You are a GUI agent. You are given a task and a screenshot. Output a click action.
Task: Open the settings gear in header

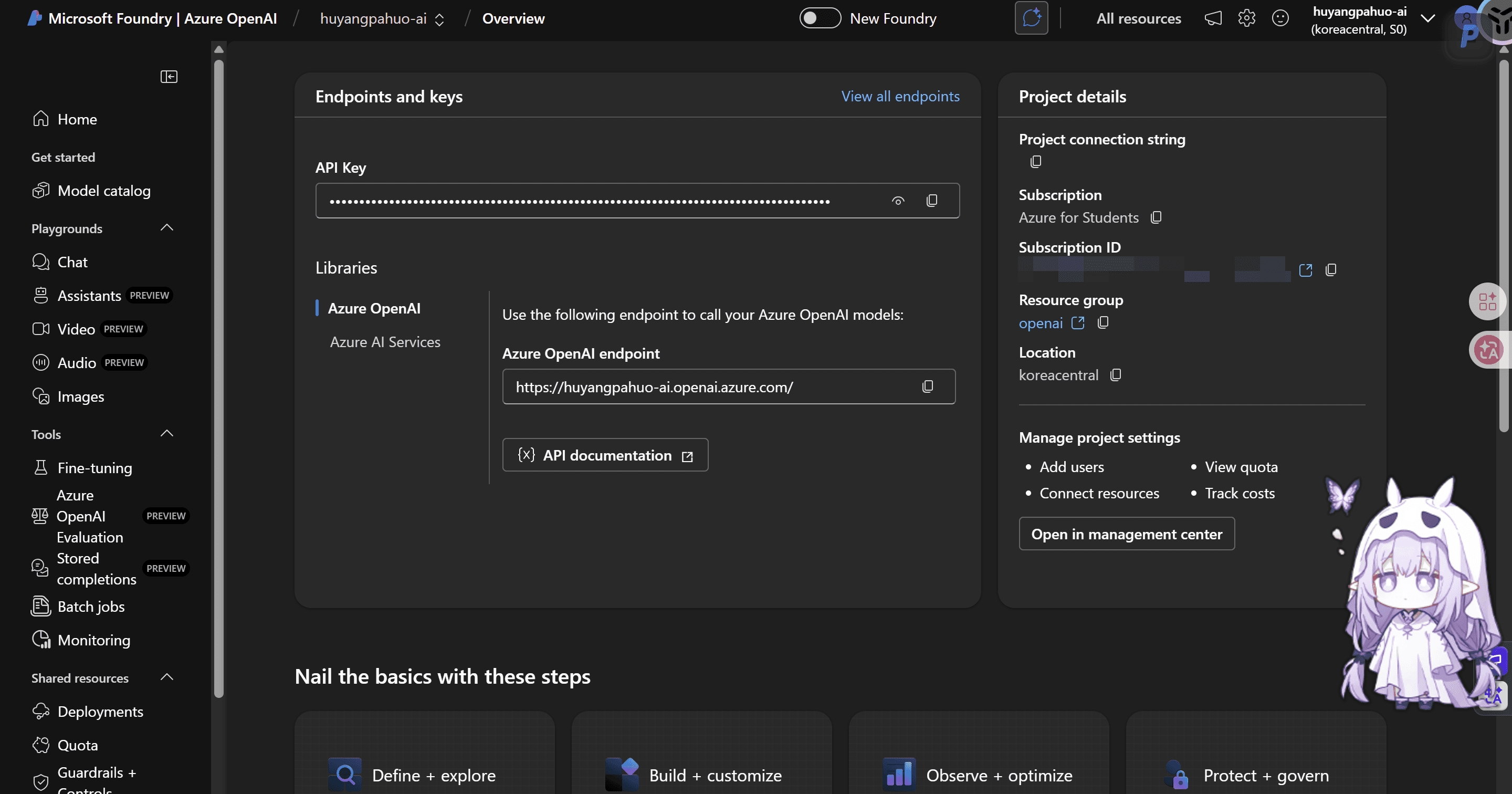(1247, 19)
